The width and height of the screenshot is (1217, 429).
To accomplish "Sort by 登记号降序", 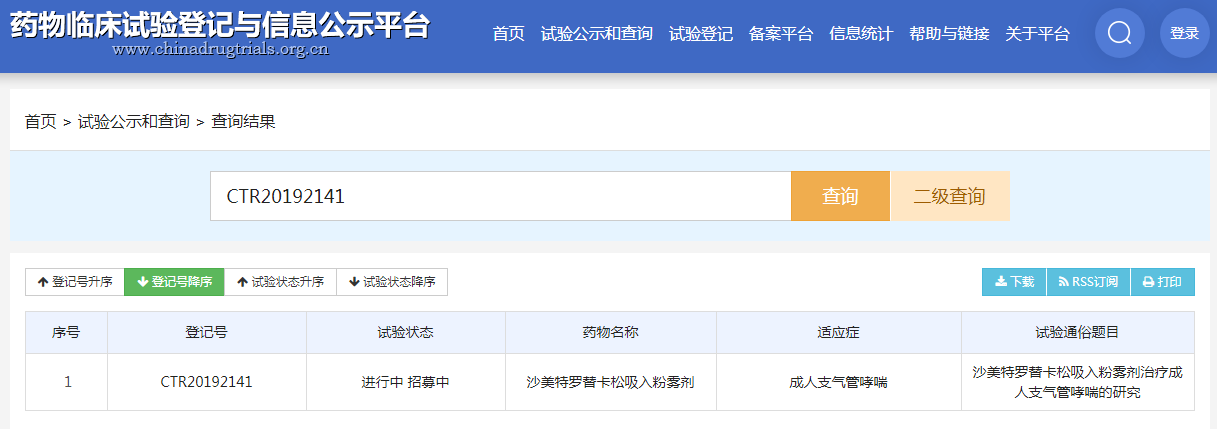I will pyautogui.click(x=174, y=282).
